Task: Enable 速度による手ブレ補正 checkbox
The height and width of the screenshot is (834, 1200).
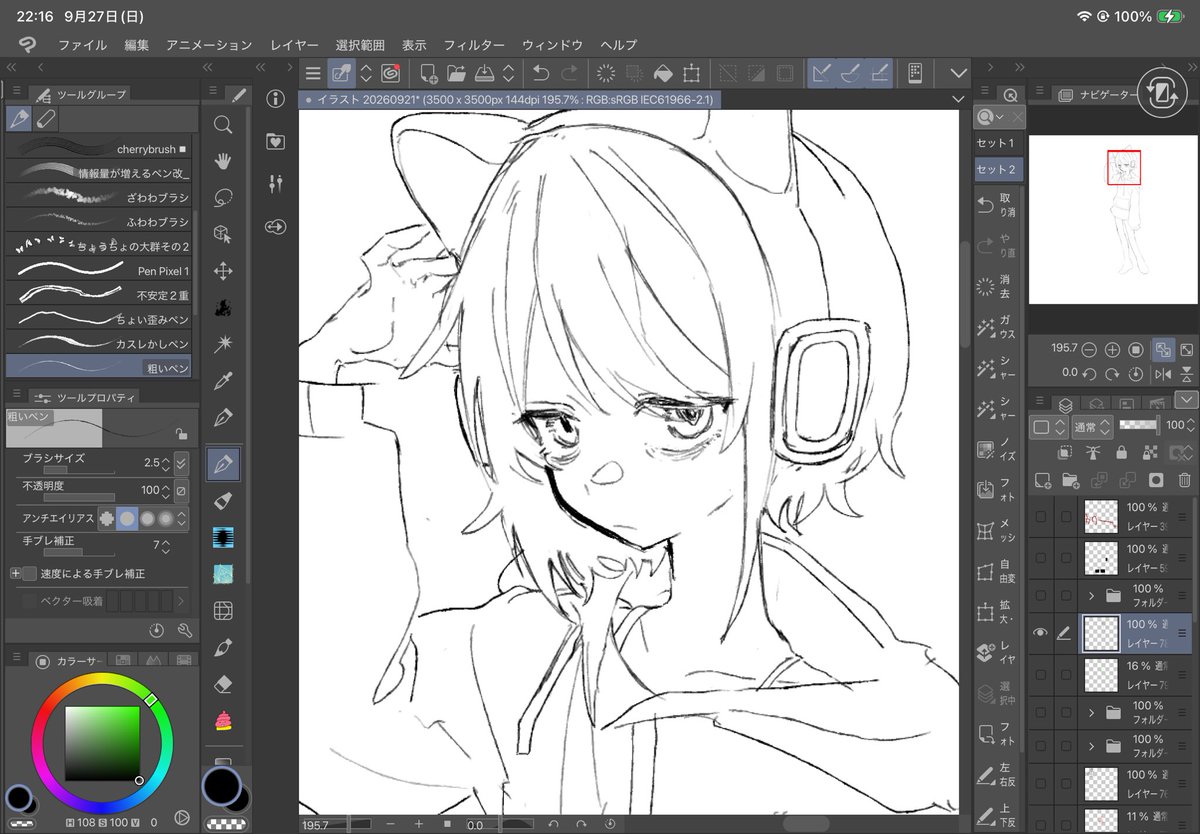Action: click(x=29, y=574)
